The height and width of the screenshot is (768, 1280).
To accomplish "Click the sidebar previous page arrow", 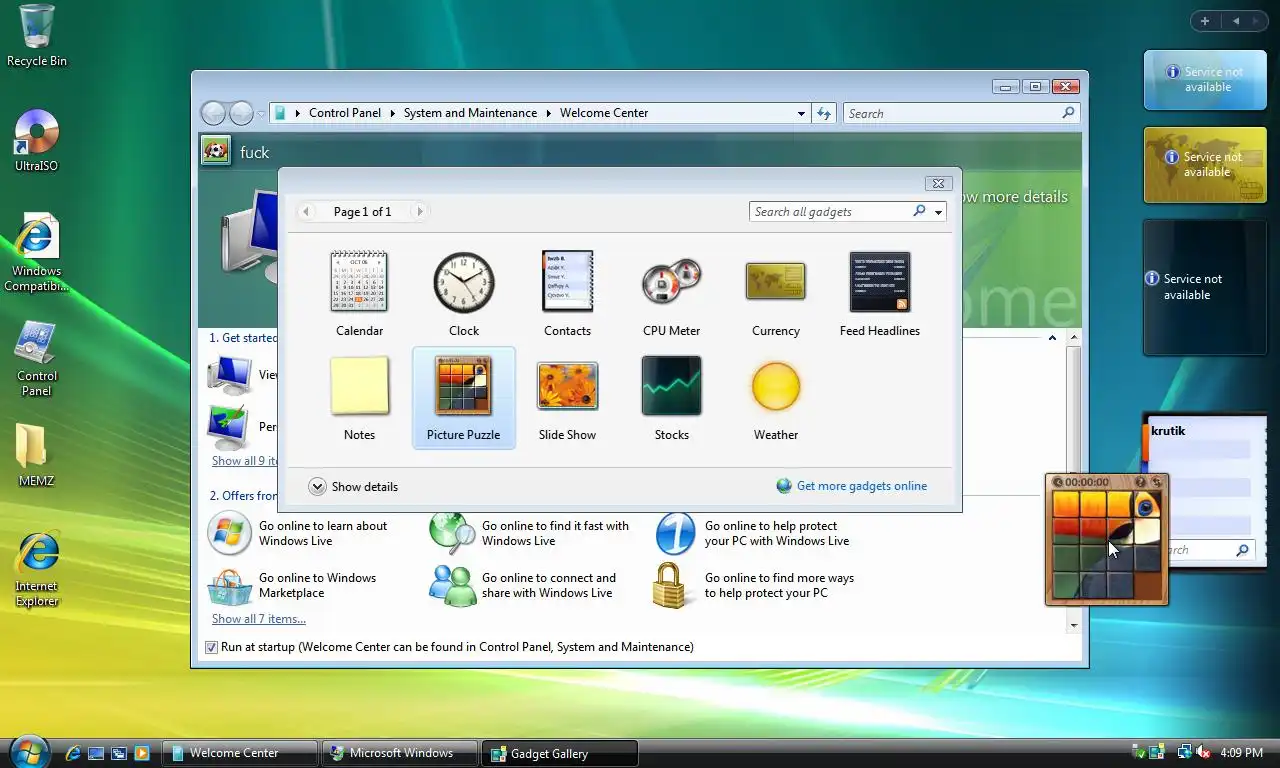I will [x=1236, y=21].
